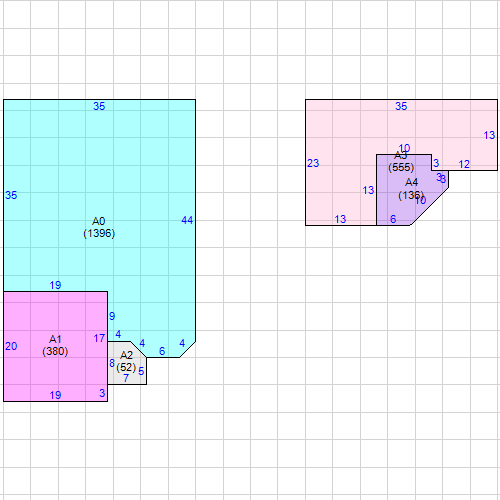Image resolution: width=500 pixels, height=500 pixels.
Task: Pick the A3 (555) area label
Action: [x=401, y=161]
